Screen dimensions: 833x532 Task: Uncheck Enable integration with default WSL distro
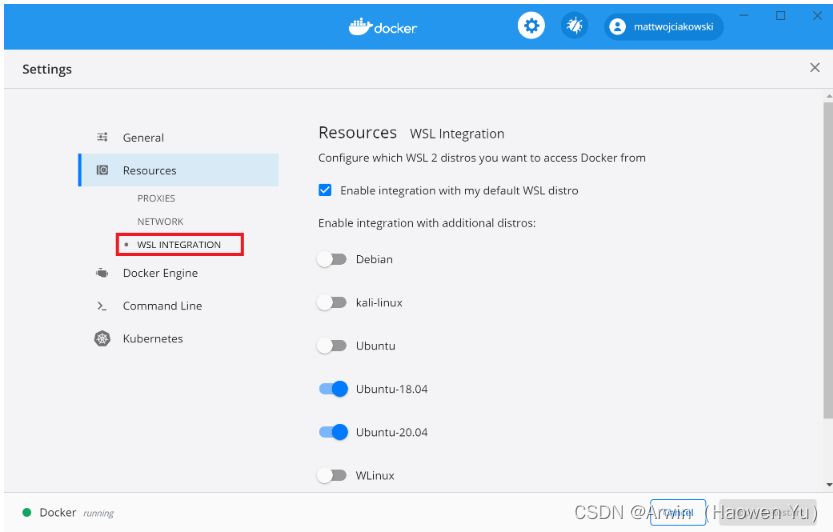pos(325,190)
